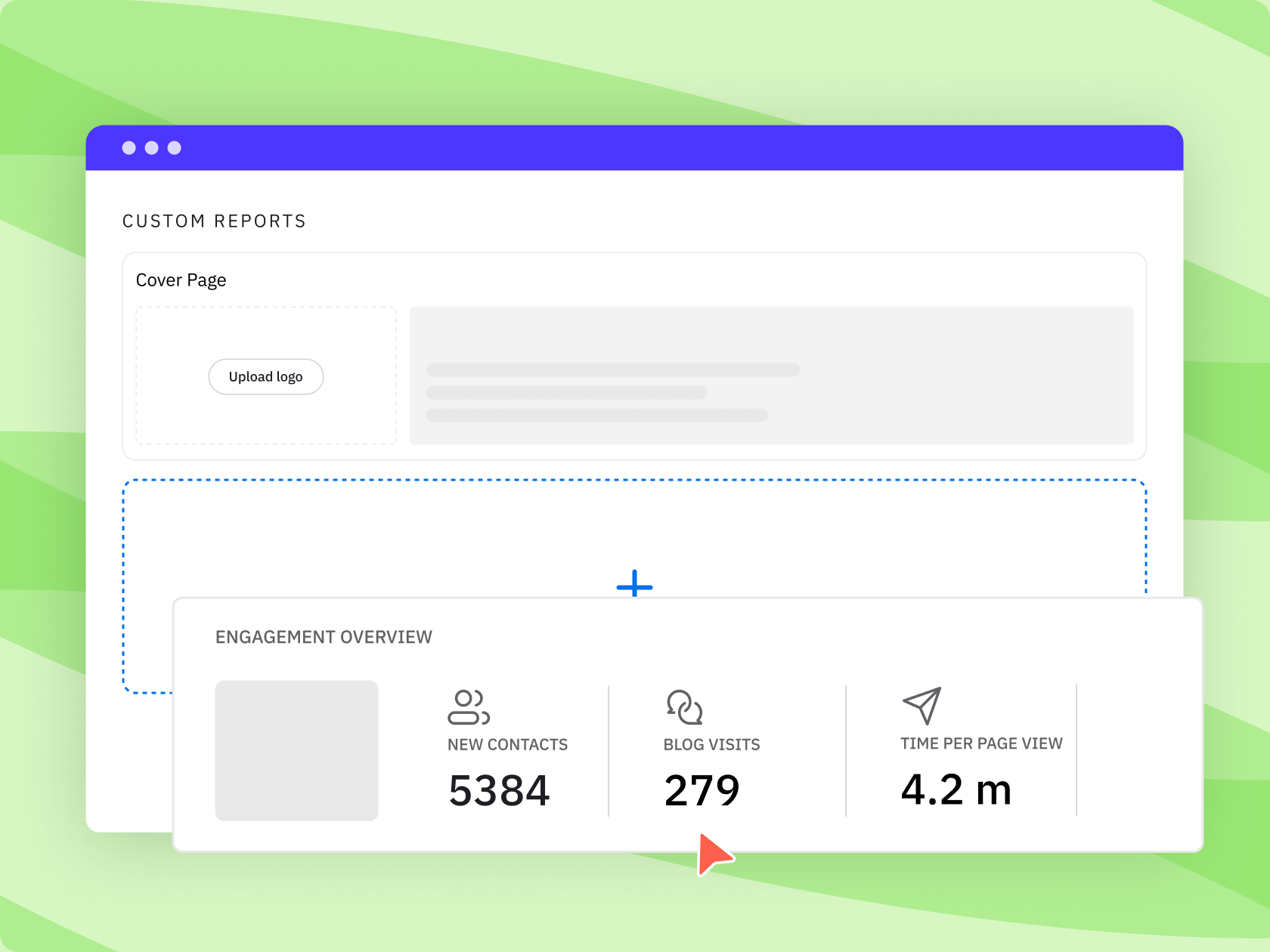The image size is (1270, 952).
Task: Click the third window dot in the purple bar
Action: (x=175, y=148)
